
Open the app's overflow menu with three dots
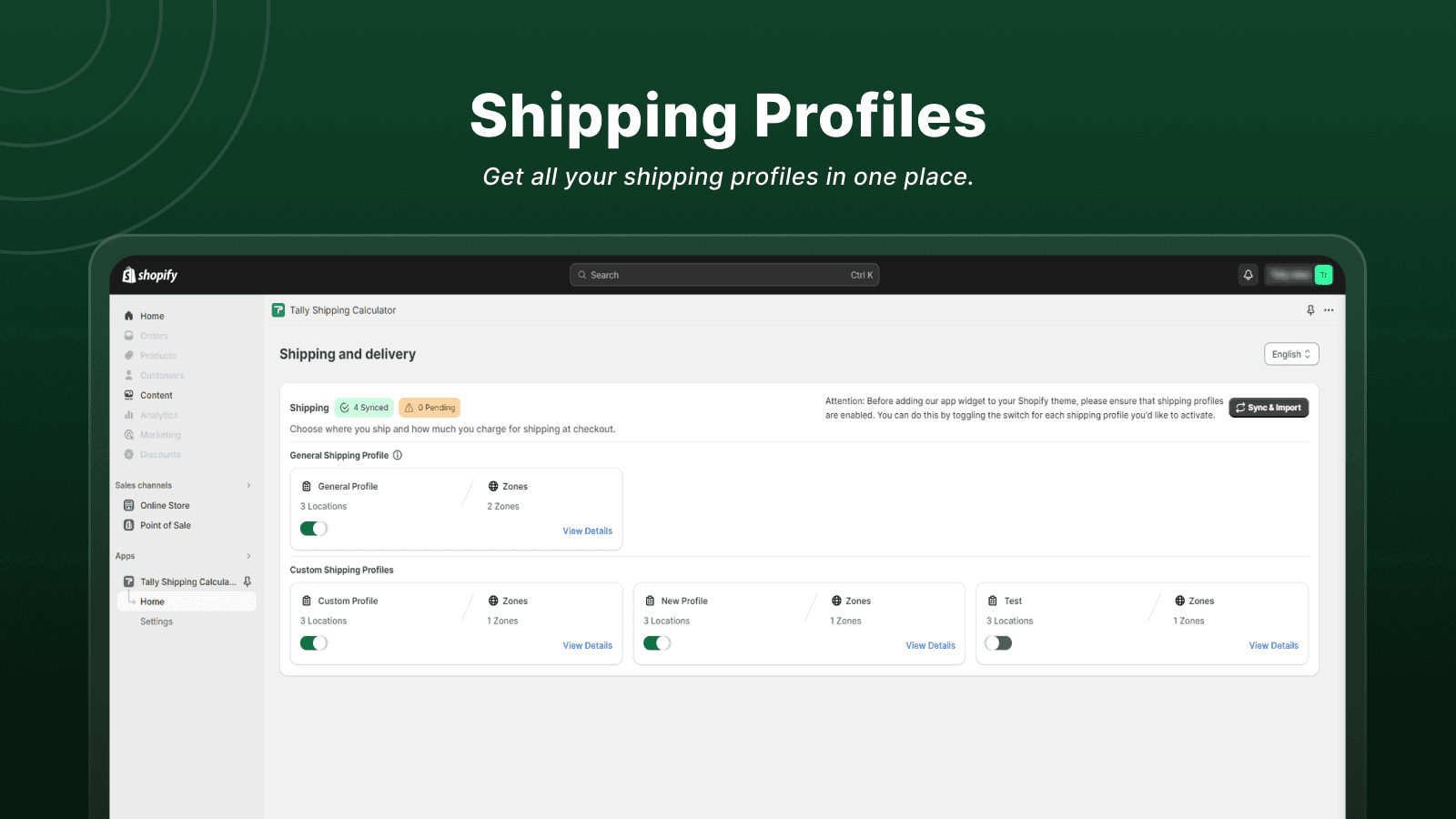[x=1329, y=309]
